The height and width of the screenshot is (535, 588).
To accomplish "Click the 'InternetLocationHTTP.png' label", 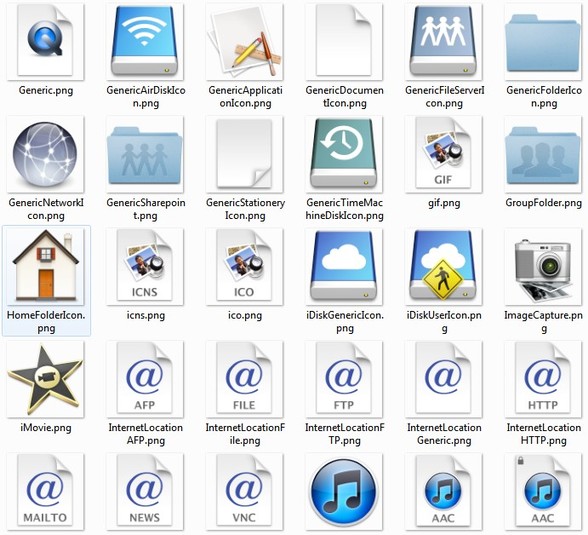I will tap(544, 434).
